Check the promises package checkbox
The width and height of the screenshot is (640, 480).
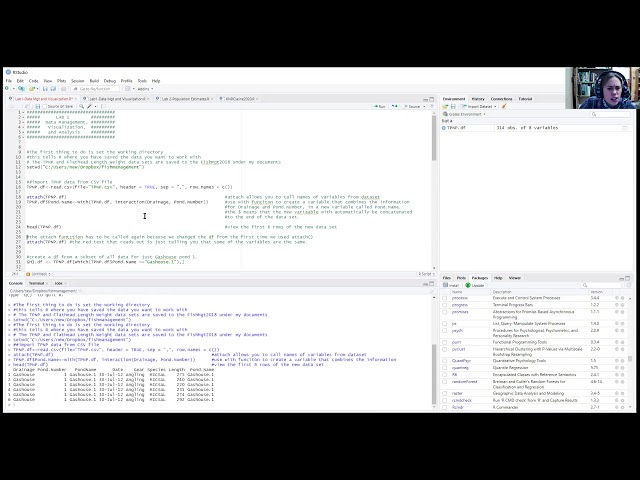click(x=445, y=312)
